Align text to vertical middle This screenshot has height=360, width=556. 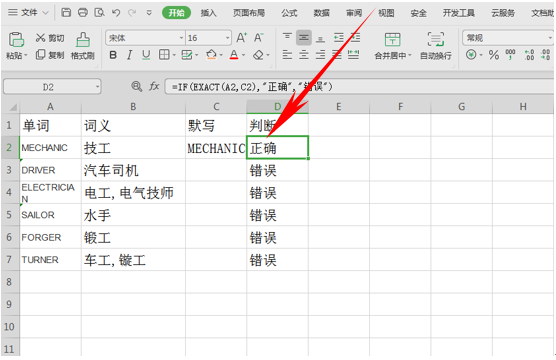(304, 38)
